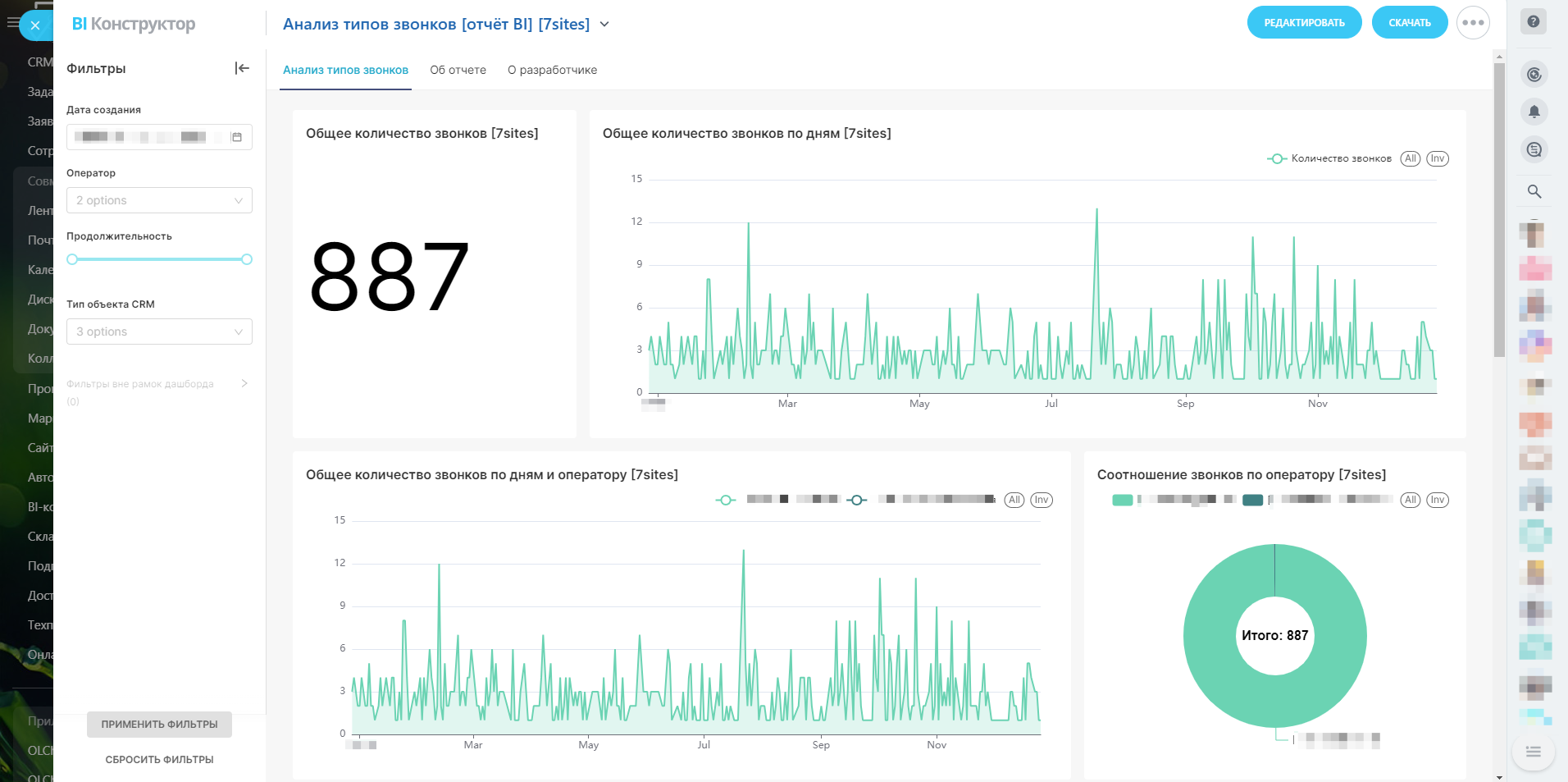The image size is (1568, 782).
Task: Click the calendar icon in date field
Action: [x=237, y=137]
